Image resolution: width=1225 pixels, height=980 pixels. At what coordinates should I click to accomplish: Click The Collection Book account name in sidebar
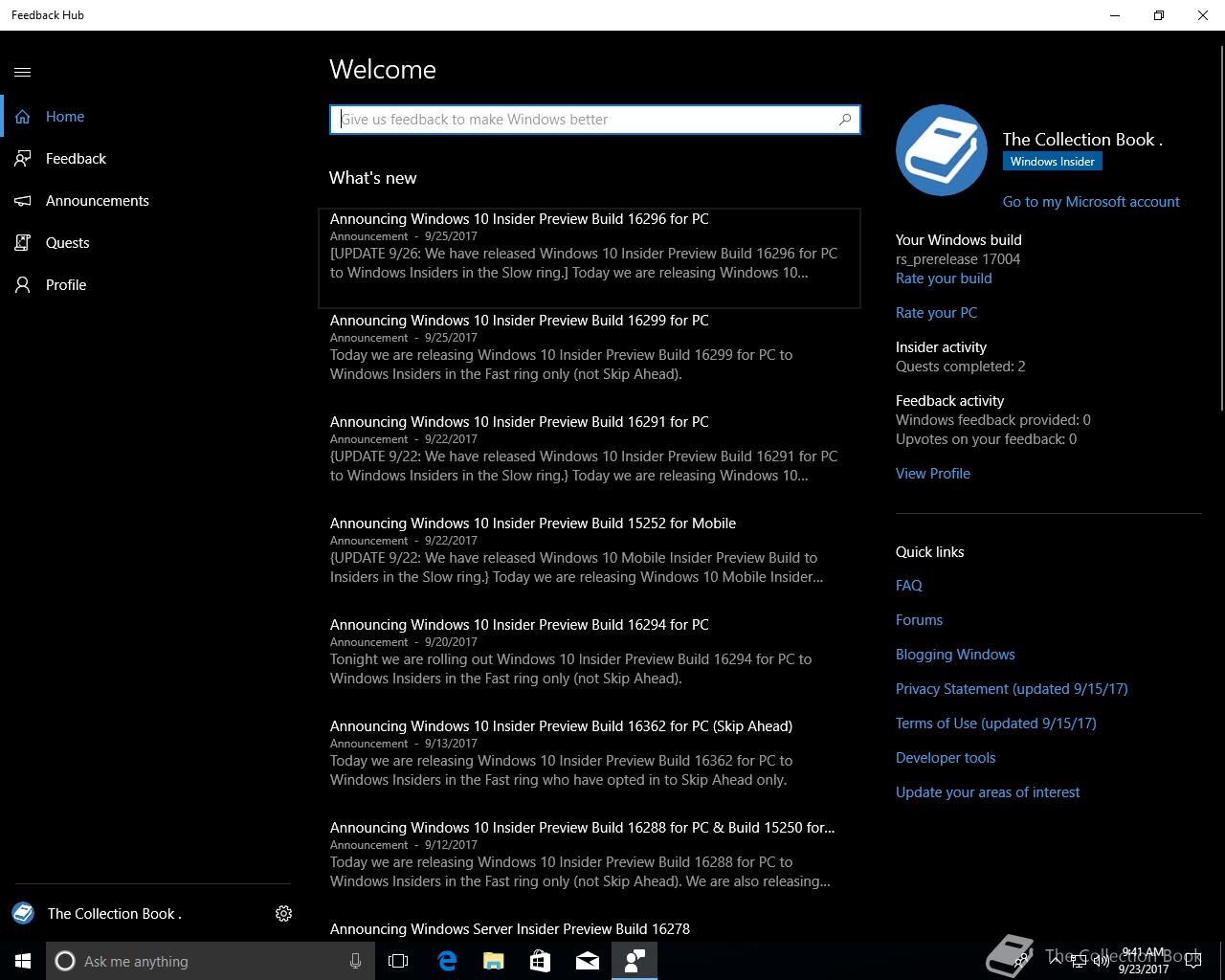115,914
